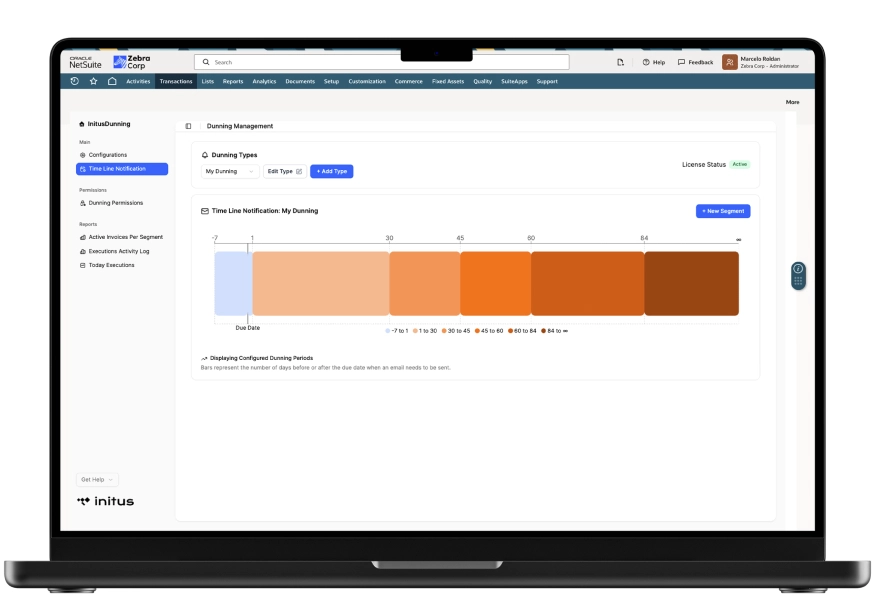Open the Transactions menu

pyautogui.click(x=176, y=81)
